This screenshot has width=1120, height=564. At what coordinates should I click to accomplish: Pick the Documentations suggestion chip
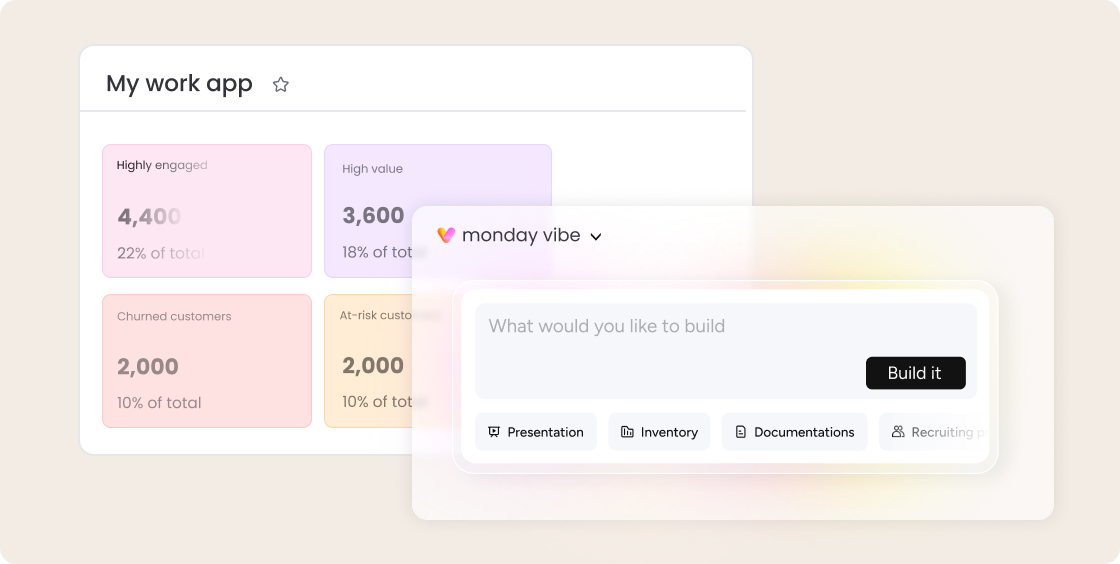(795, 432)
